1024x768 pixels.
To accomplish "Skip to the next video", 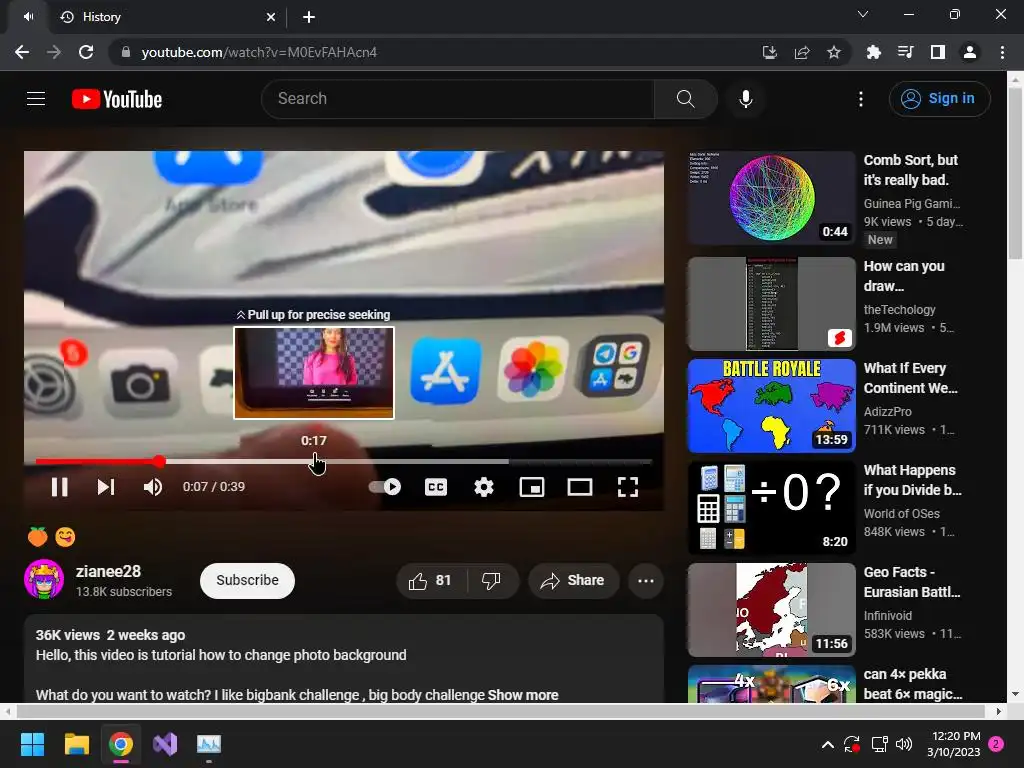I will pos(106,487).
